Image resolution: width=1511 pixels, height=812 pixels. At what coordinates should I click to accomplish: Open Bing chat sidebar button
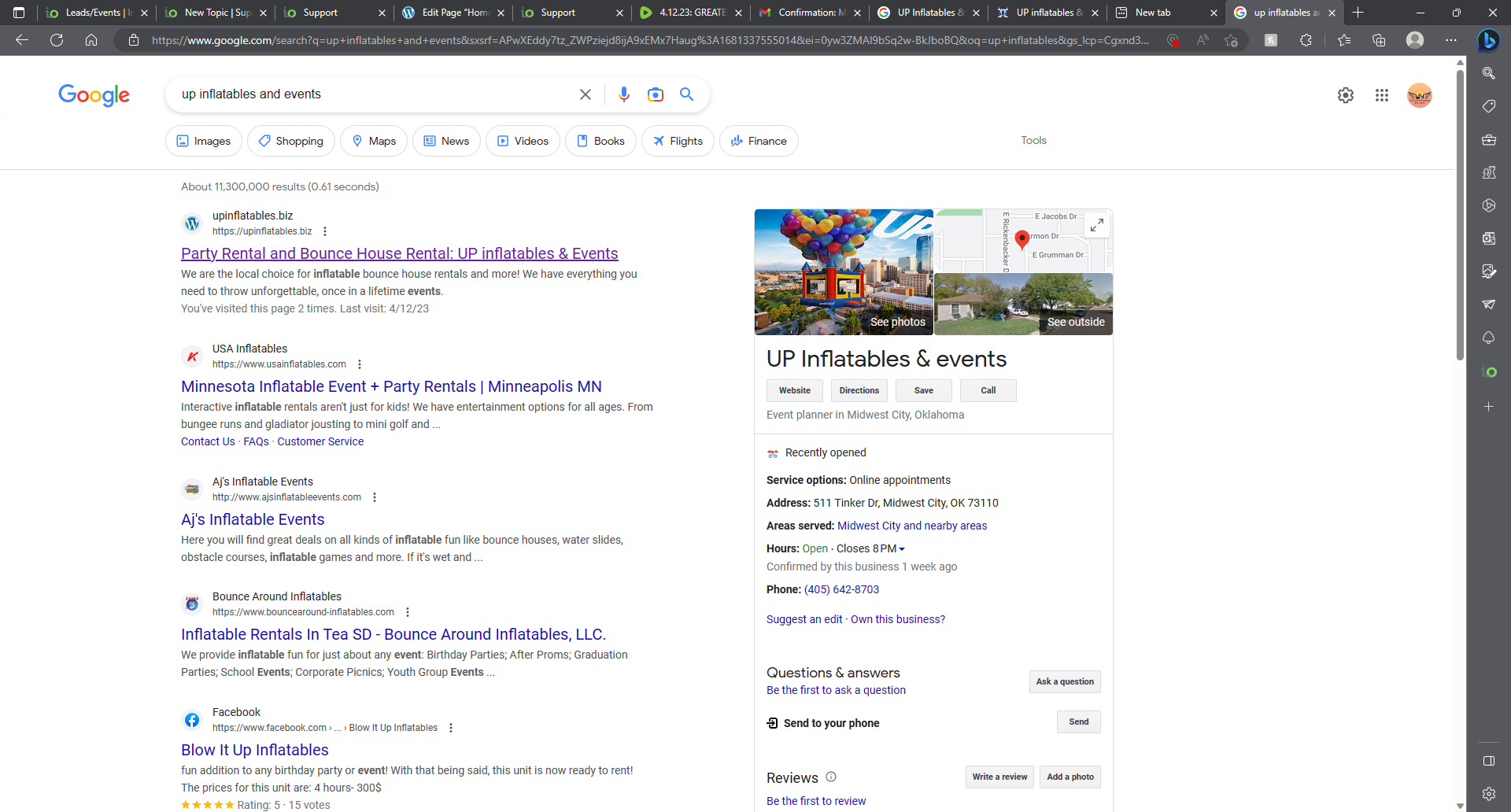pos(1488,40)
